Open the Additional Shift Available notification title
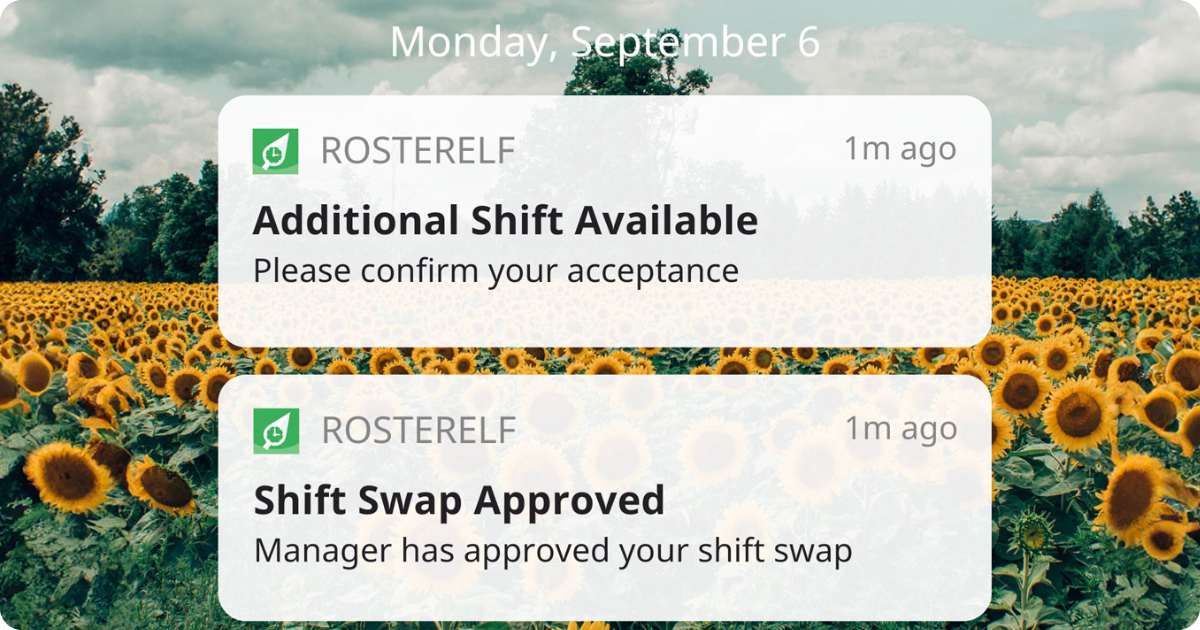1200x630 pixels. pyautogui.click(x=505, y=221)
